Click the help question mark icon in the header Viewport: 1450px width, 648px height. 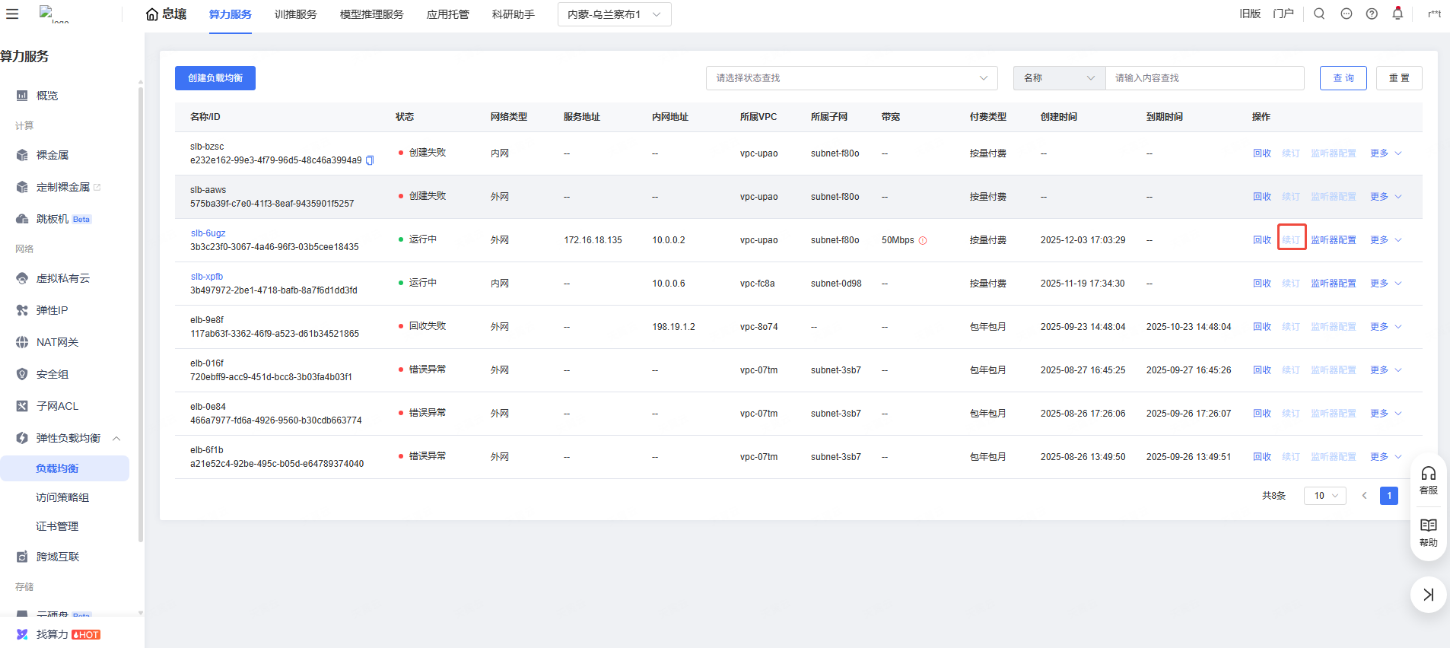tap(1371, 14)
